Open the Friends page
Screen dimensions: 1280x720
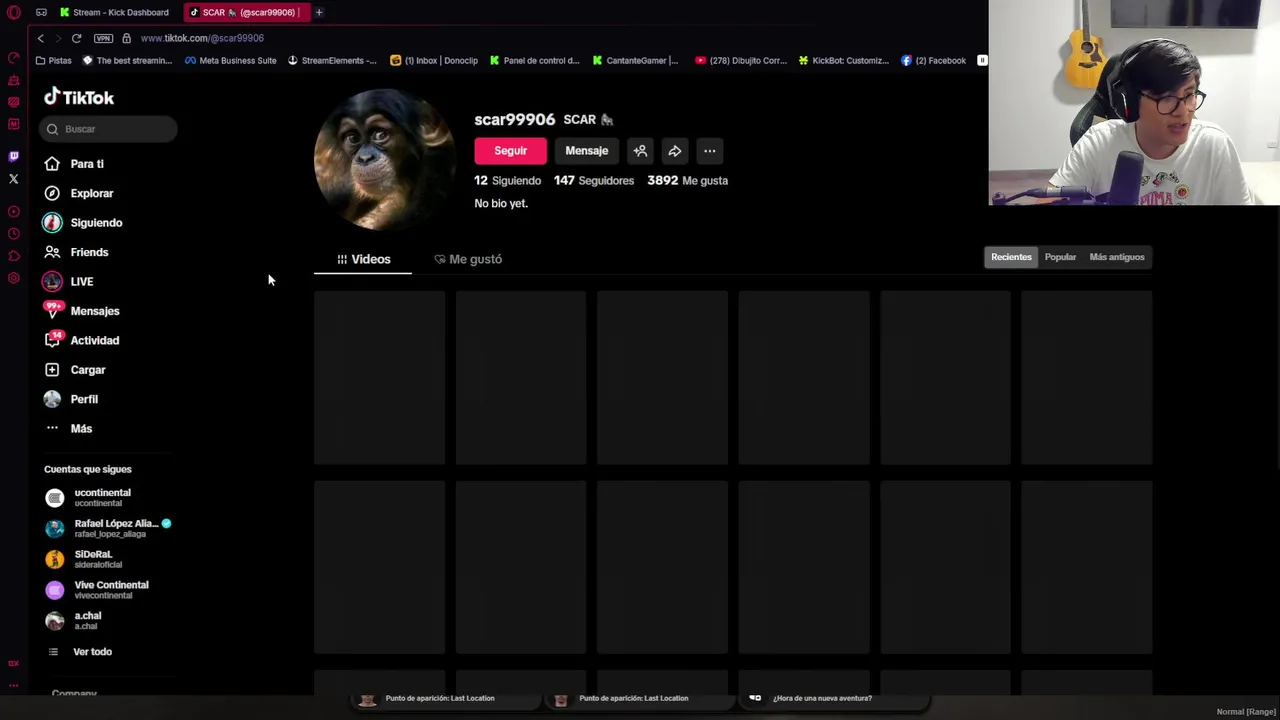tap(76, 252)
